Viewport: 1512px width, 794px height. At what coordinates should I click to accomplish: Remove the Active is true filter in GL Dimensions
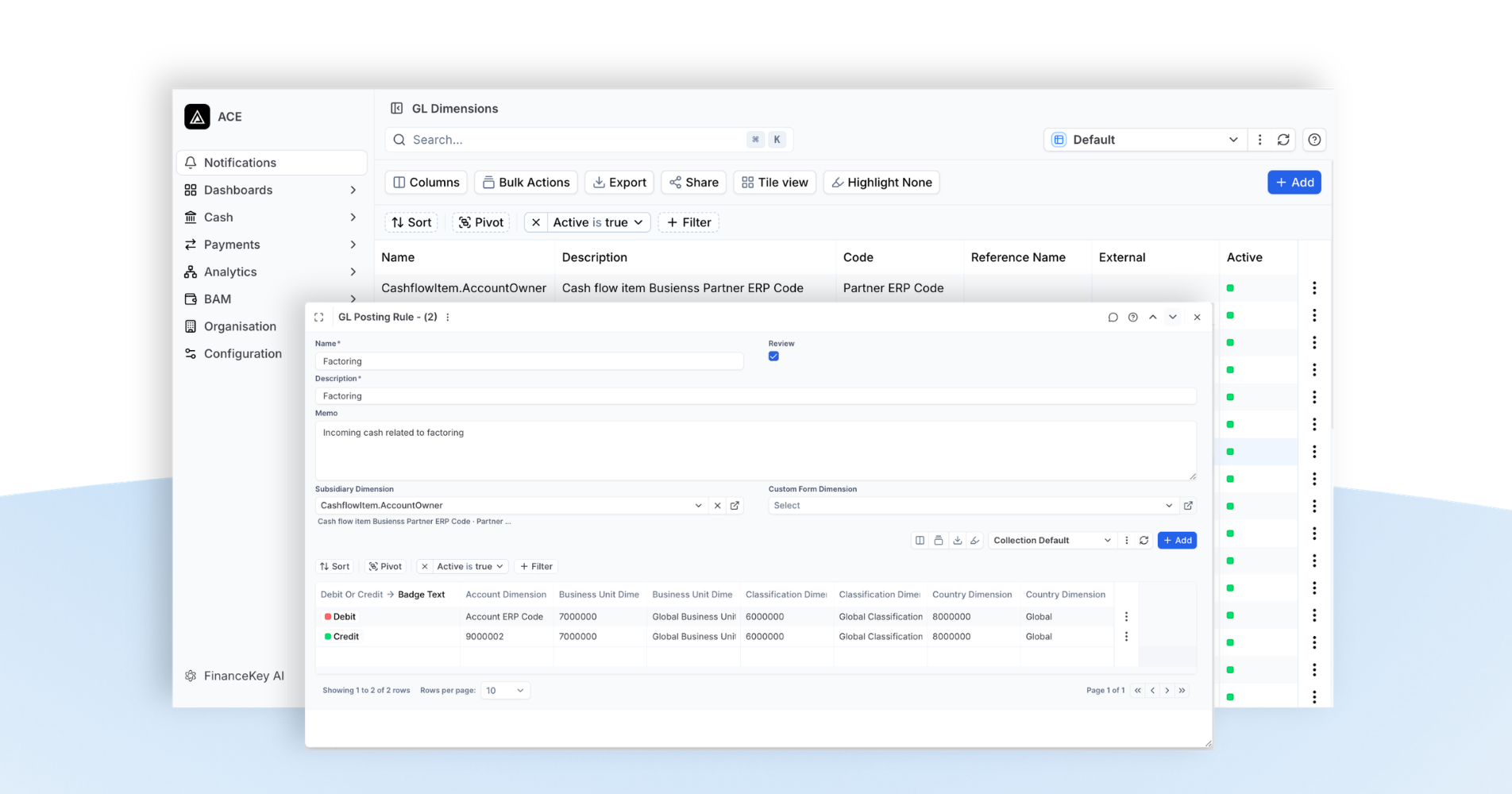536,222
